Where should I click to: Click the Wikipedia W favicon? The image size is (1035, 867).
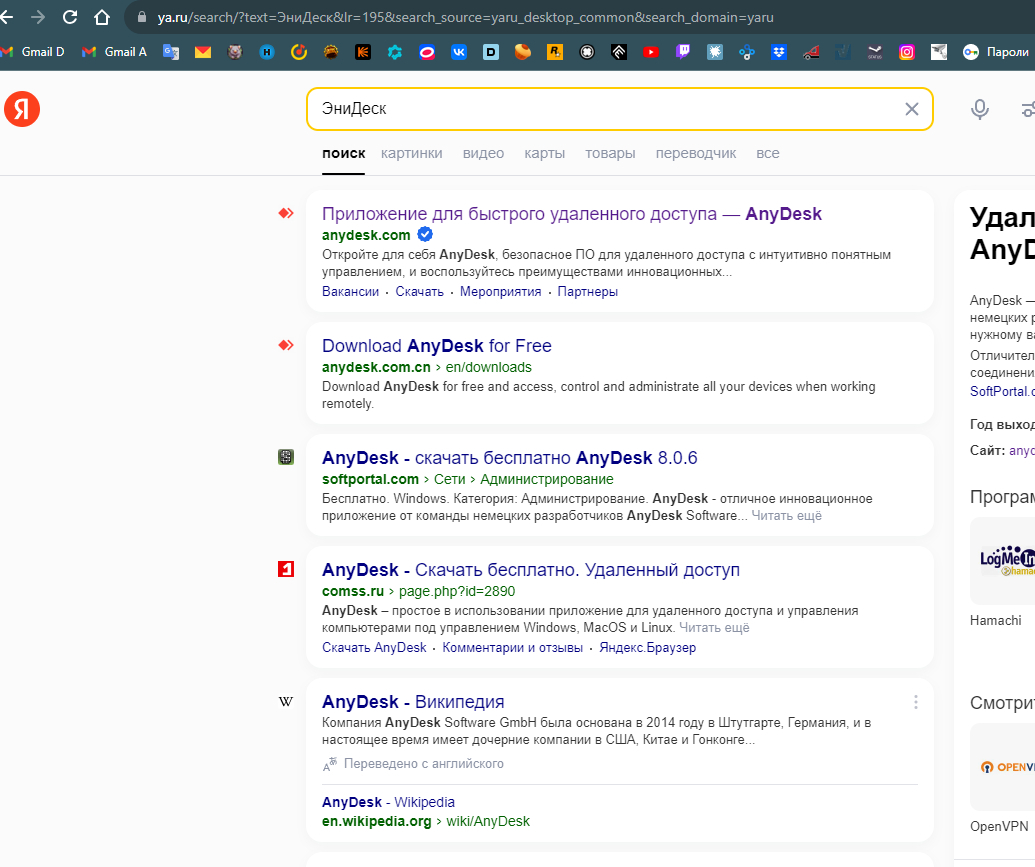click(x=286, y=701)
